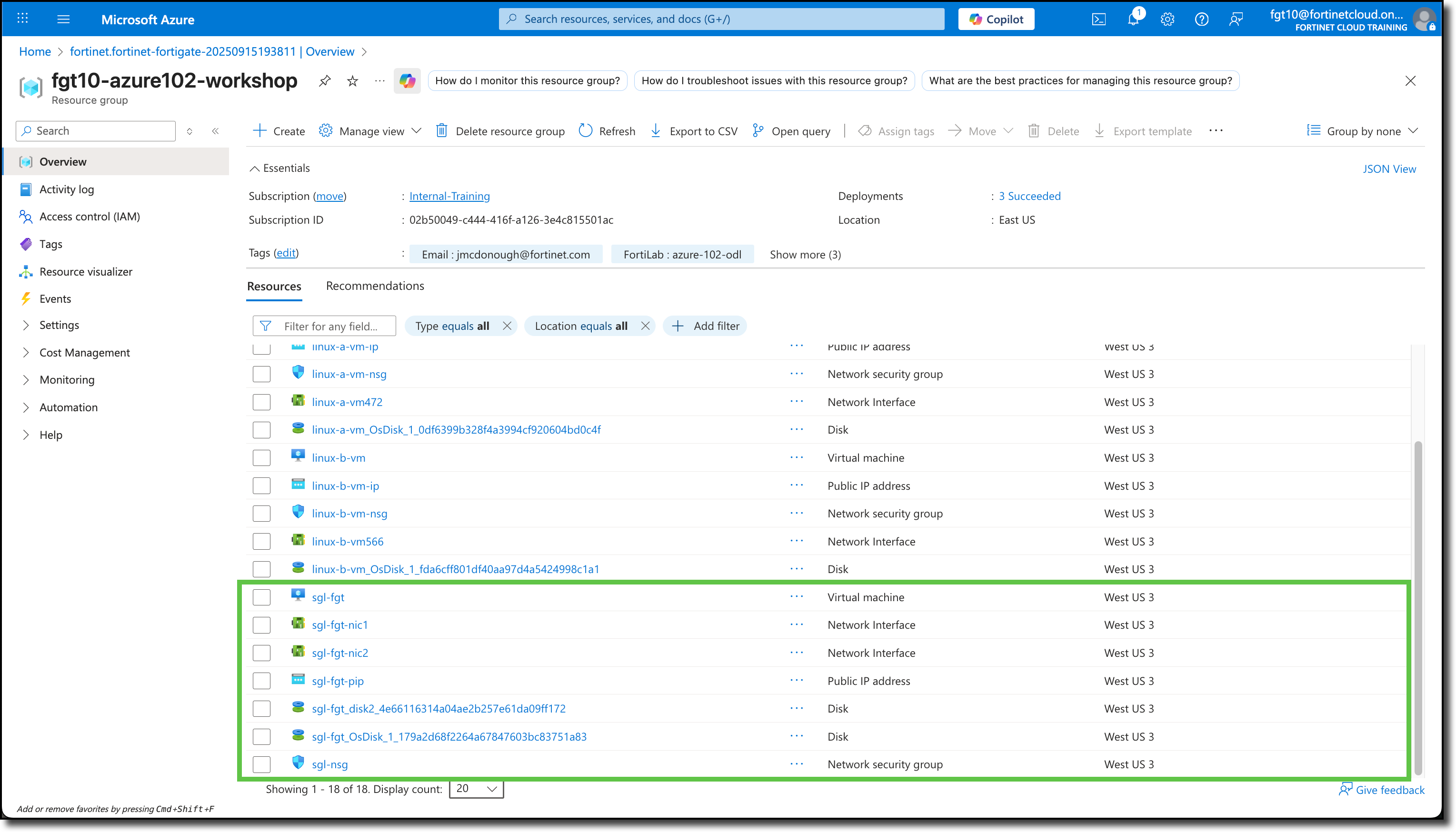Open the help question mark icon
The height and width of the screenshot is (832, 1456).
1202,19
